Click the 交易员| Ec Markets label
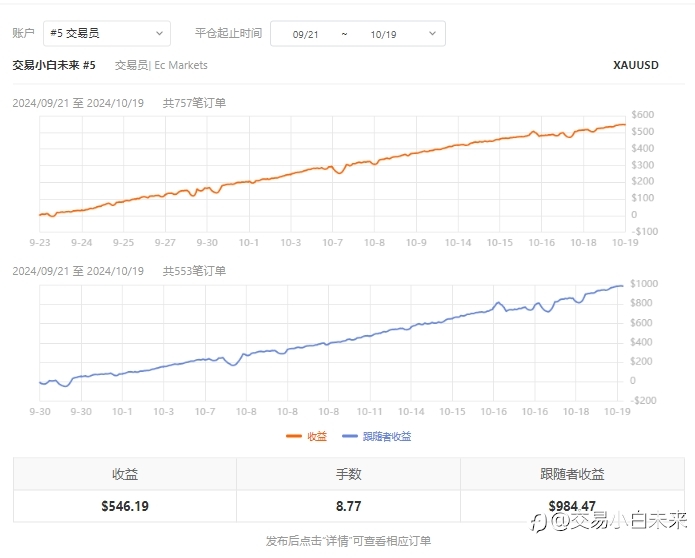This screenshot has height=558, width=695. click(161, 65)
